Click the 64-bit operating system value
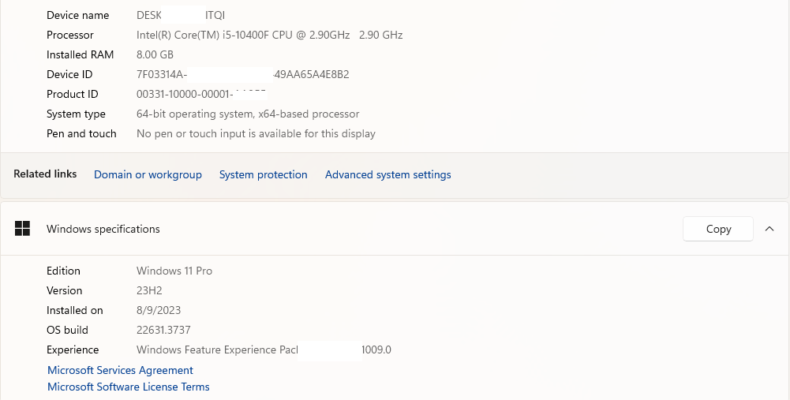Image resolution: width=790 pixels, height=400 pixels. (x=248, y=114)
